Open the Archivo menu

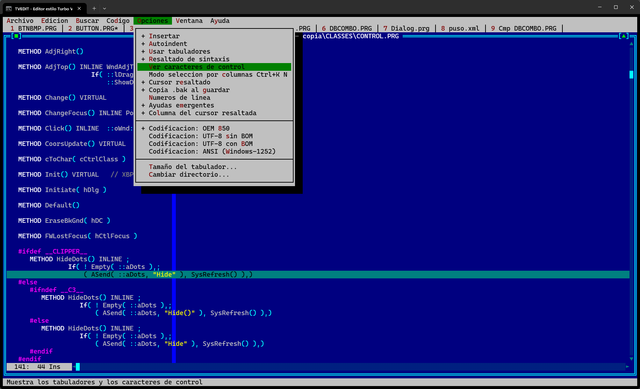pos(20,21)
